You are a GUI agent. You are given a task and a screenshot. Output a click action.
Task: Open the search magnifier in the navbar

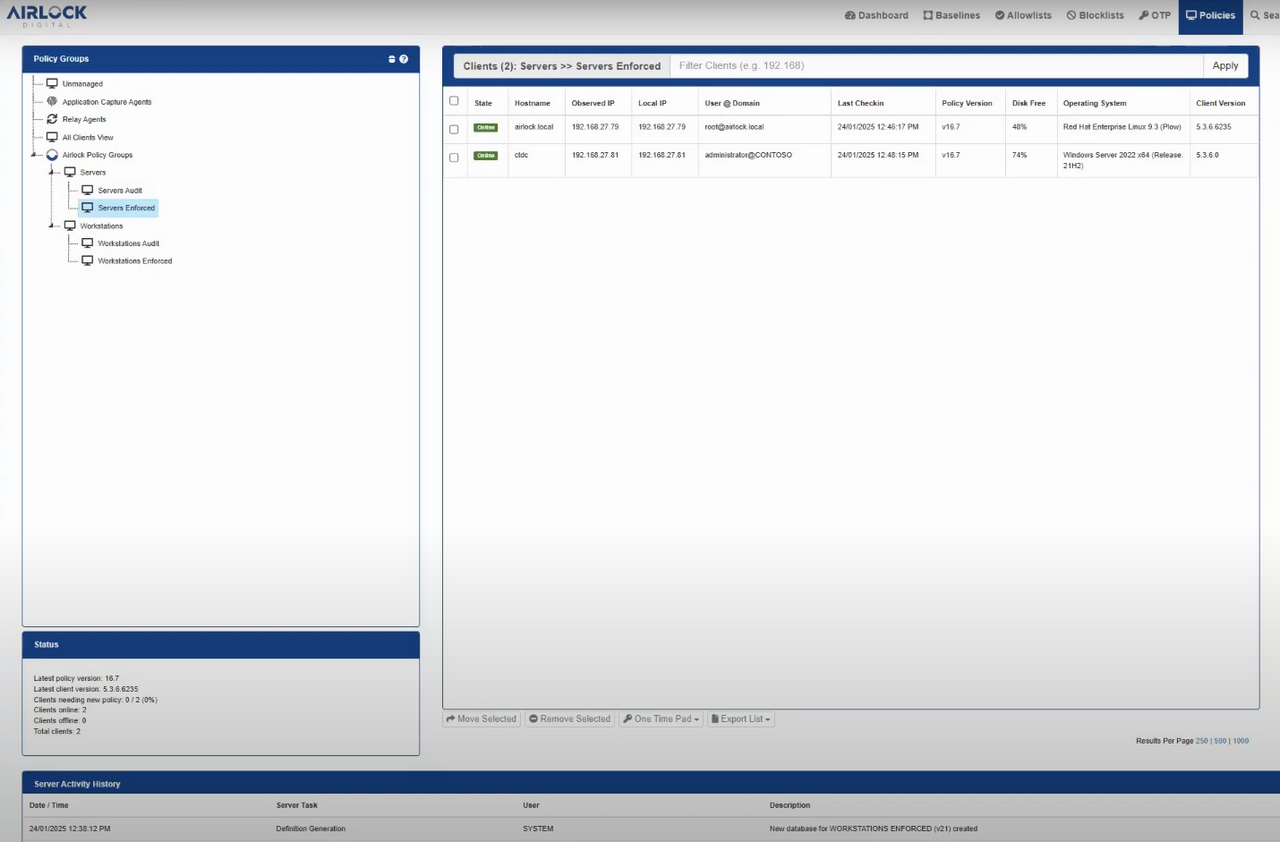pos(1256,15)
